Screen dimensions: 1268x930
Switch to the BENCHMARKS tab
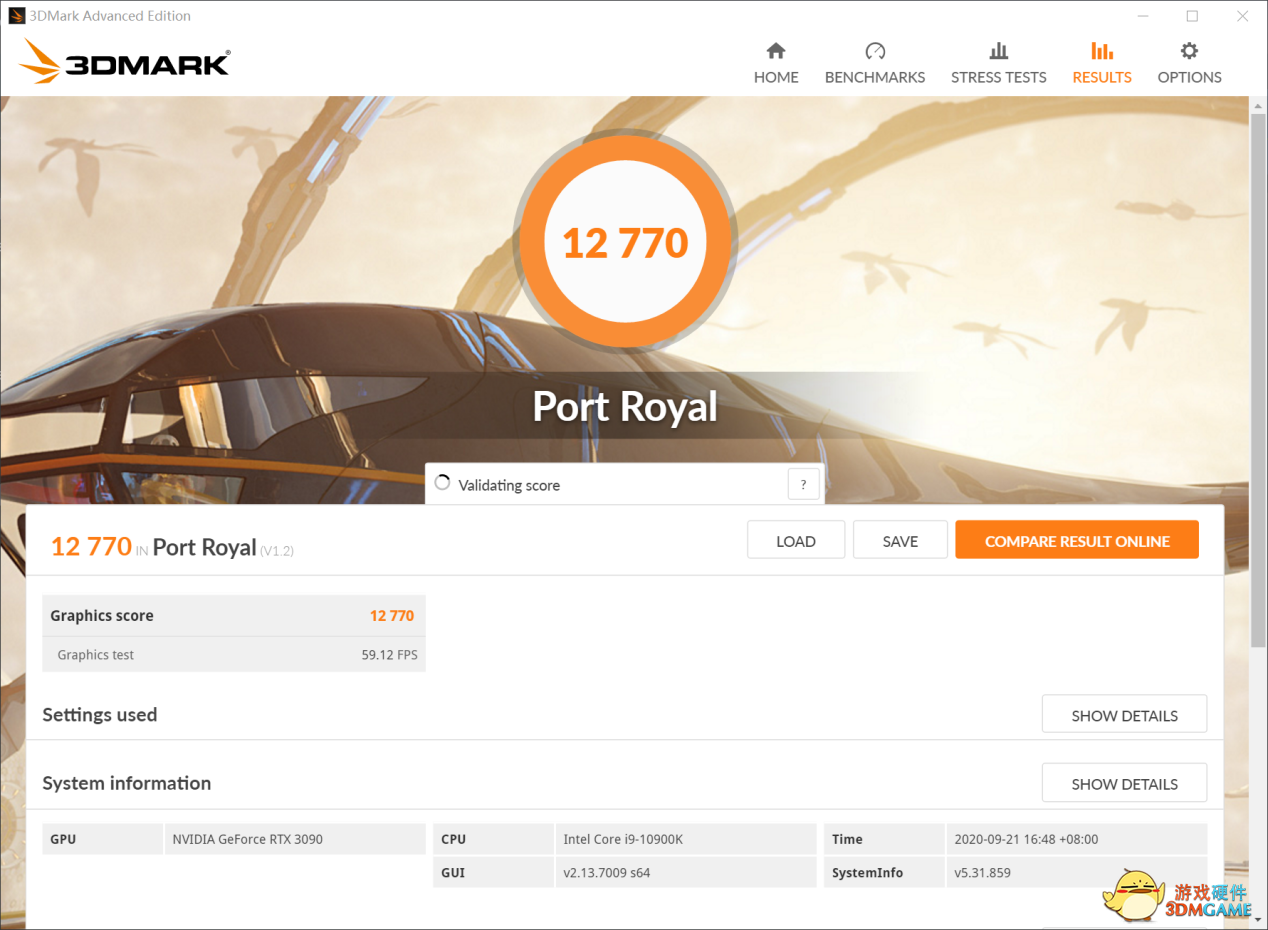[875, 63]
